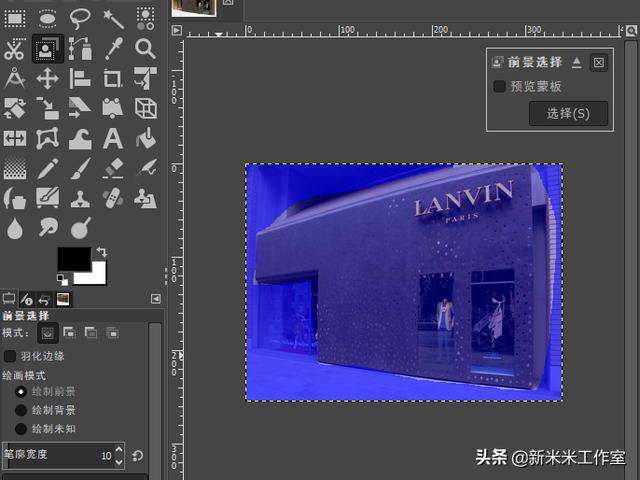The width and height of the screenshot is (640, 480).
Task: Select the Dodge/Burn tool
Action: (x=80, y=228)
